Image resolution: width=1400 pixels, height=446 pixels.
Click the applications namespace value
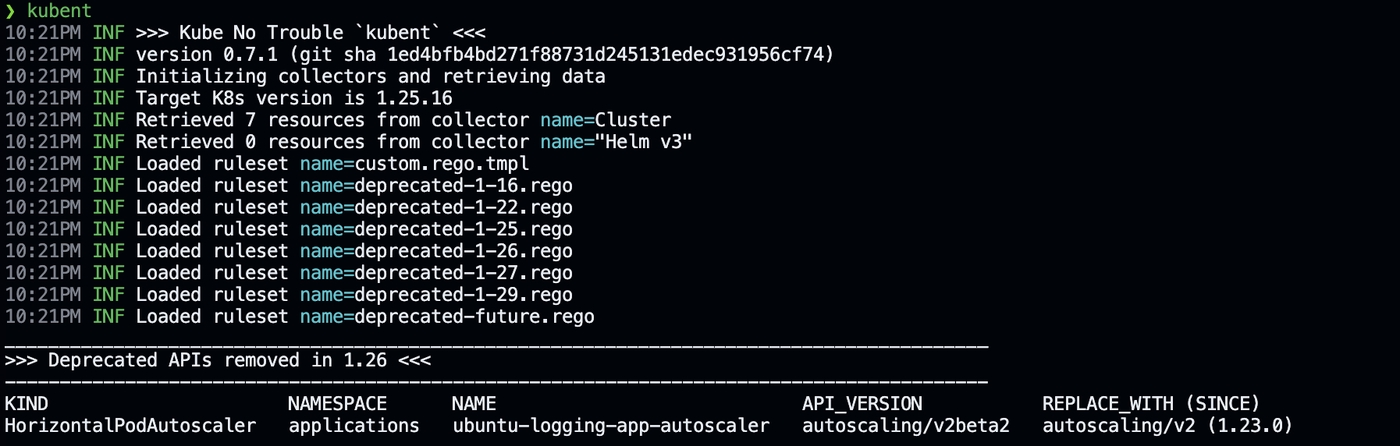pyautogui.click(x=354, y=426)
